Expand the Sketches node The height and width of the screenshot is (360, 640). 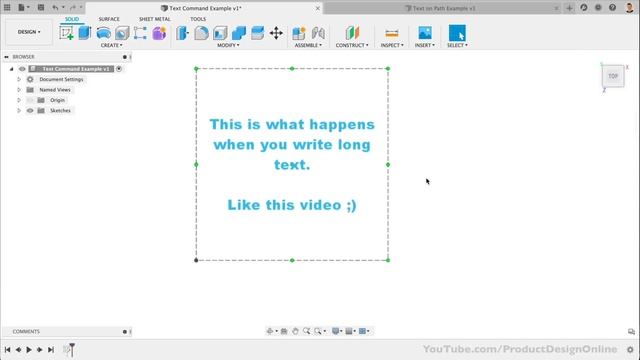point(19,111)
